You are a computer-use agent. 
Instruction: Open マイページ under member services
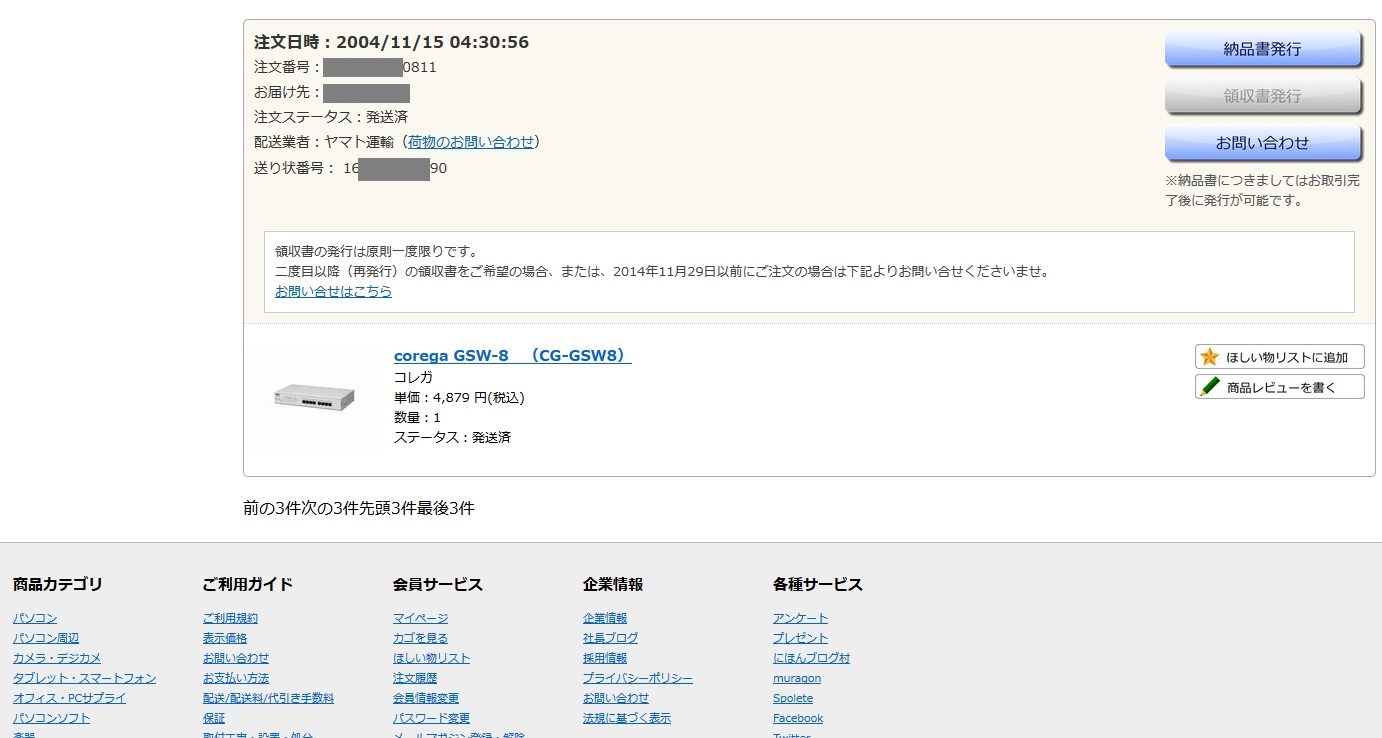click(x=420, y=618)
